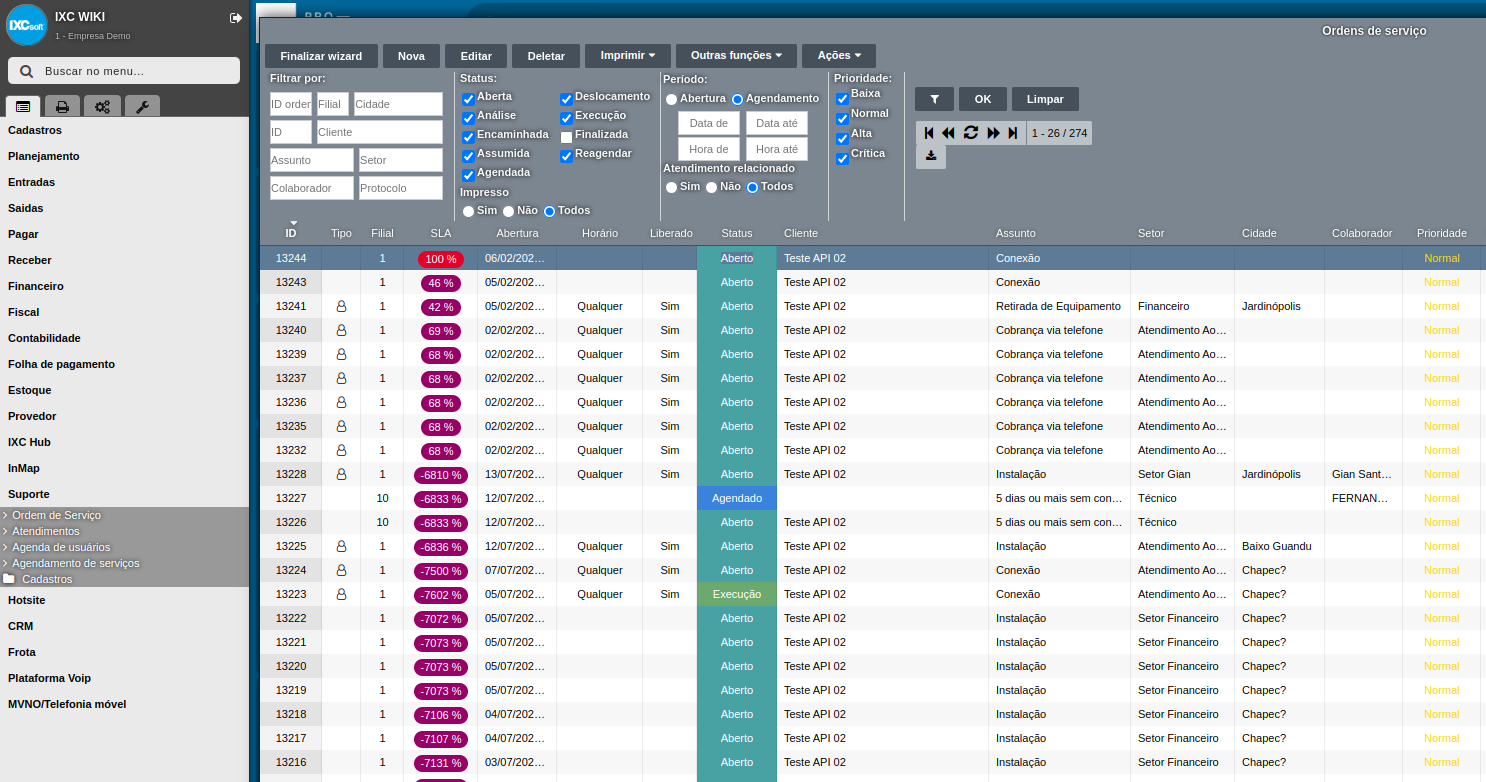Toggle the Deslocamento status checkbox
1486x782 pixels.
pyautogui.click(x=566, y=99)
